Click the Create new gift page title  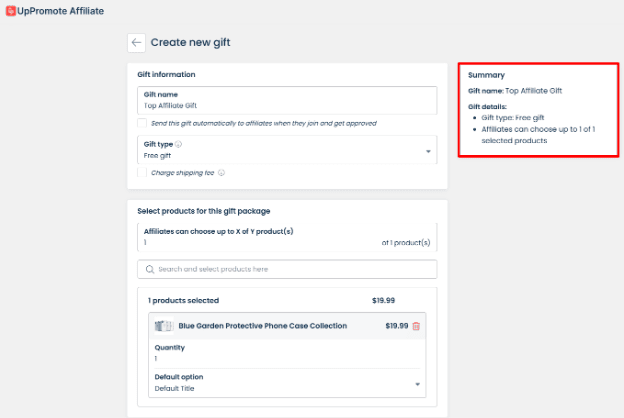pos(190,43)
